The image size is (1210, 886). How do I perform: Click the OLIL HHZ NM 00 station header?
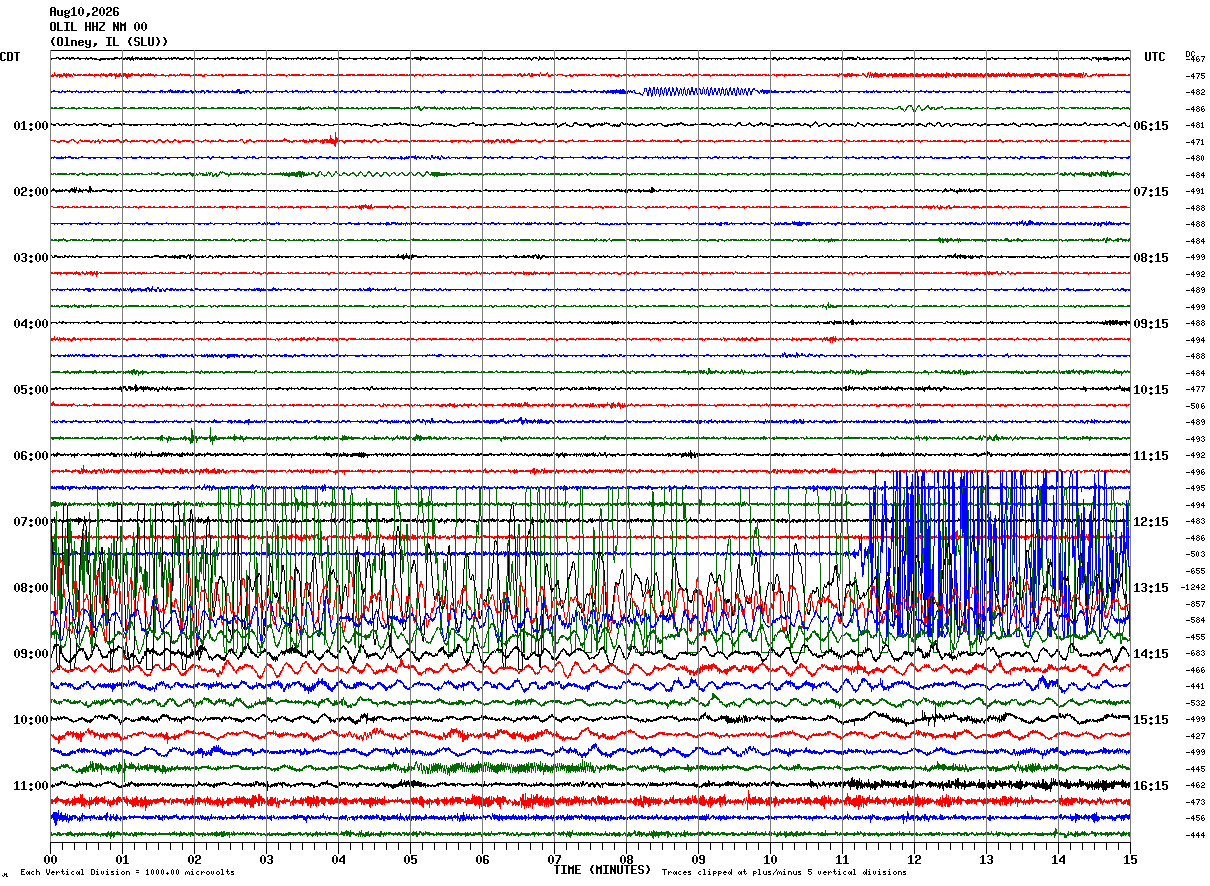[x=98, y=27]
